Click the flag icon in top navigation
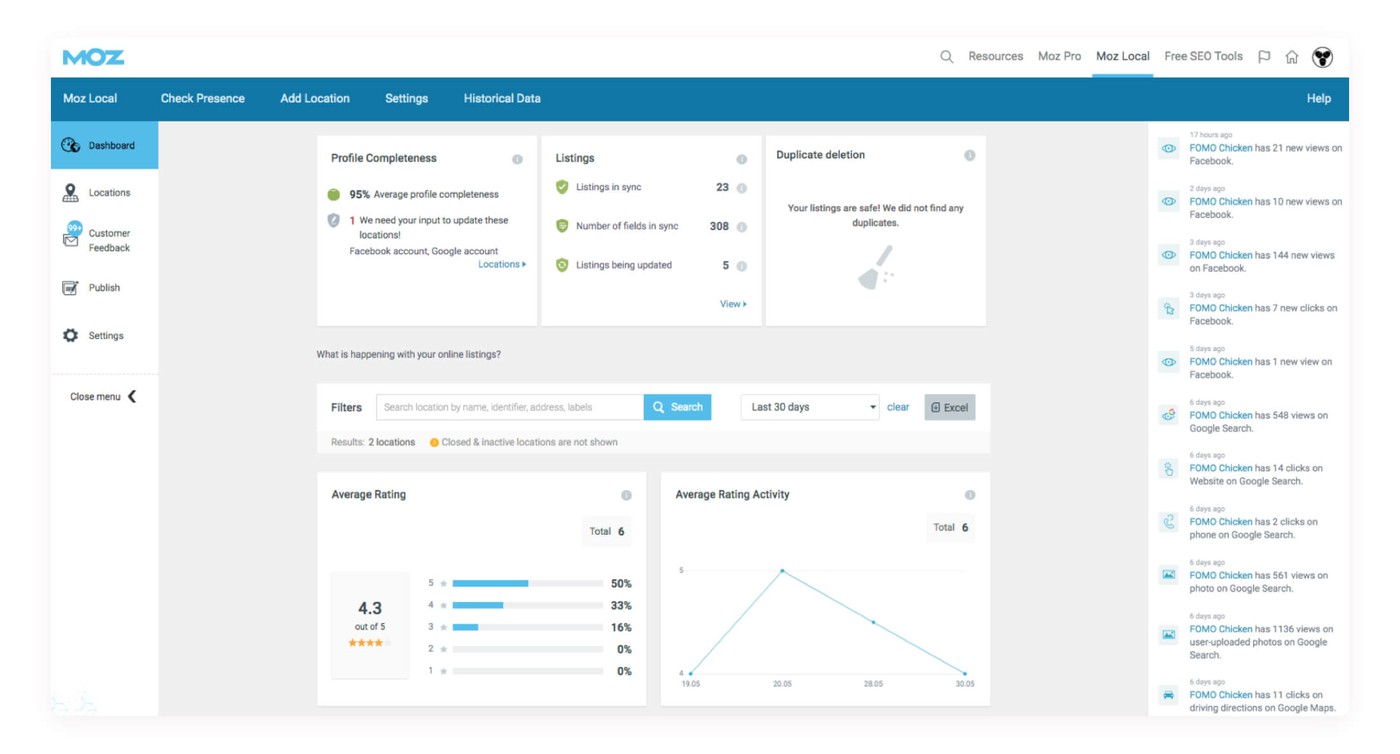The height and width of the screenshot is (754, 1400). point(1264,57)
